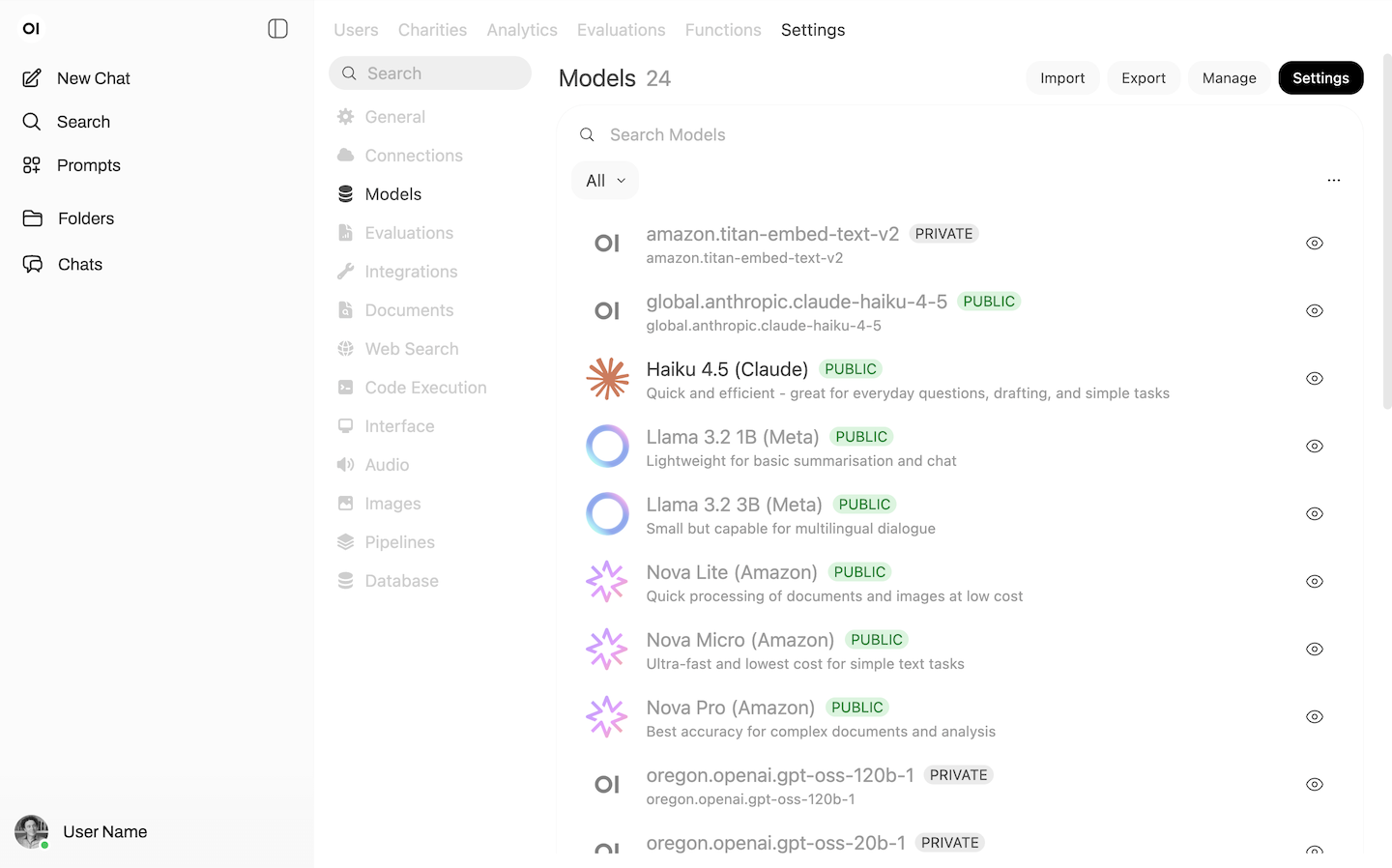The height and width of the screenshot is (868, 1392).
Task: Click the Haiku 4.5 Claude starburst logo
Action: click(607, 379)
